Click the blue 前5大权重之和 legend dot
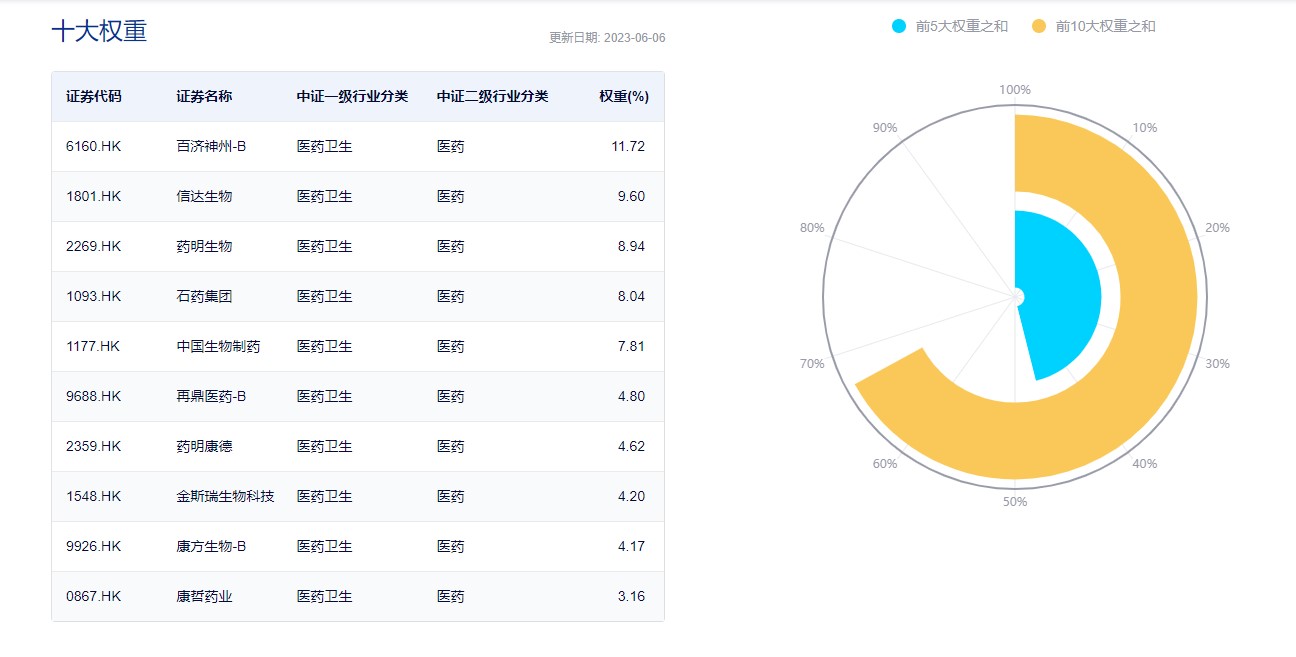 [899, 26]
